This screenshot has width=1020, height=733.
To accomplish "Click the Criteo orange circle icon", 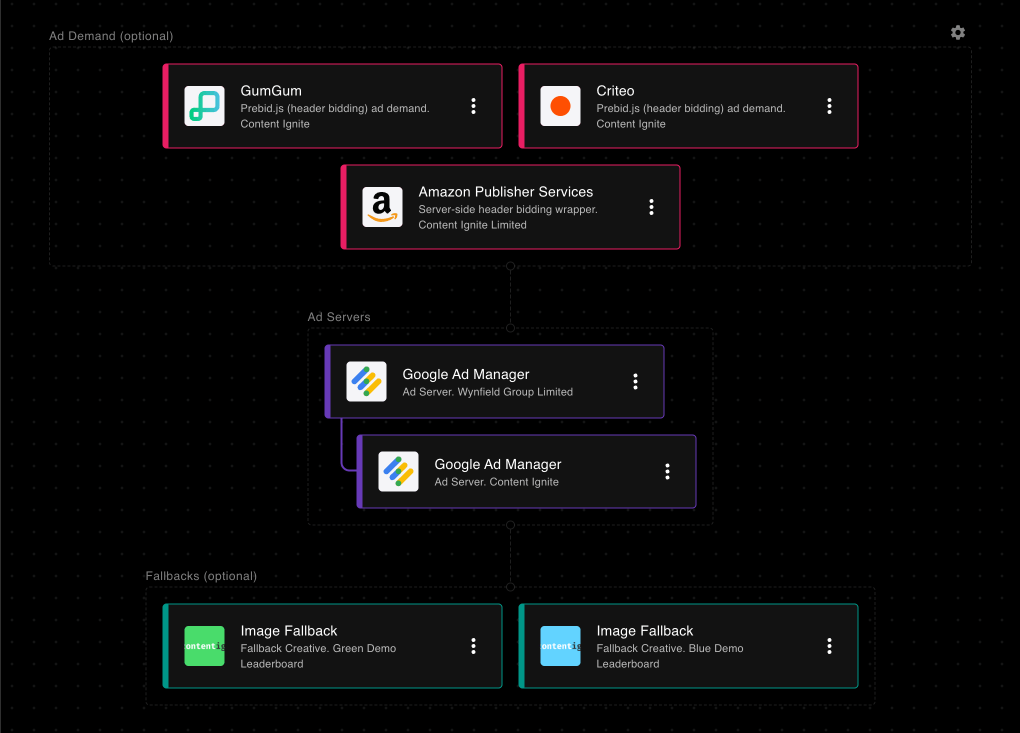I will (x=560, y=105).
